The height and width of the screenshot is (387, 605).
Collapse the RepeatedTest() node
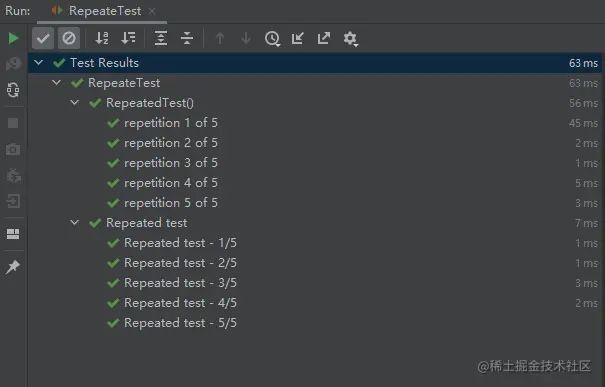pos(74,102)
